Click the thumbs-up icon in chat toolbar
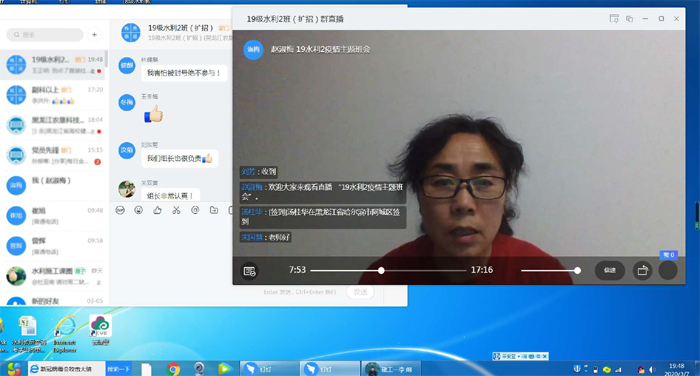The height and width of the screenshot is (376, 700). point(158,210)
